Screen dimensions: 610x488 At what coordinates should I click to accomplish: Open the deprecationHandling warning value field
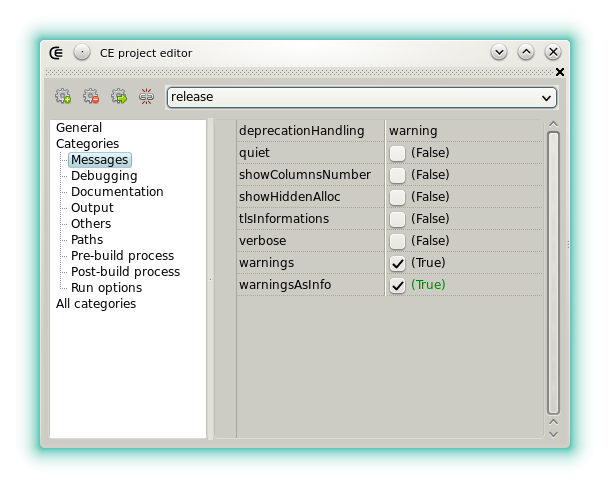tap(465, 131)
